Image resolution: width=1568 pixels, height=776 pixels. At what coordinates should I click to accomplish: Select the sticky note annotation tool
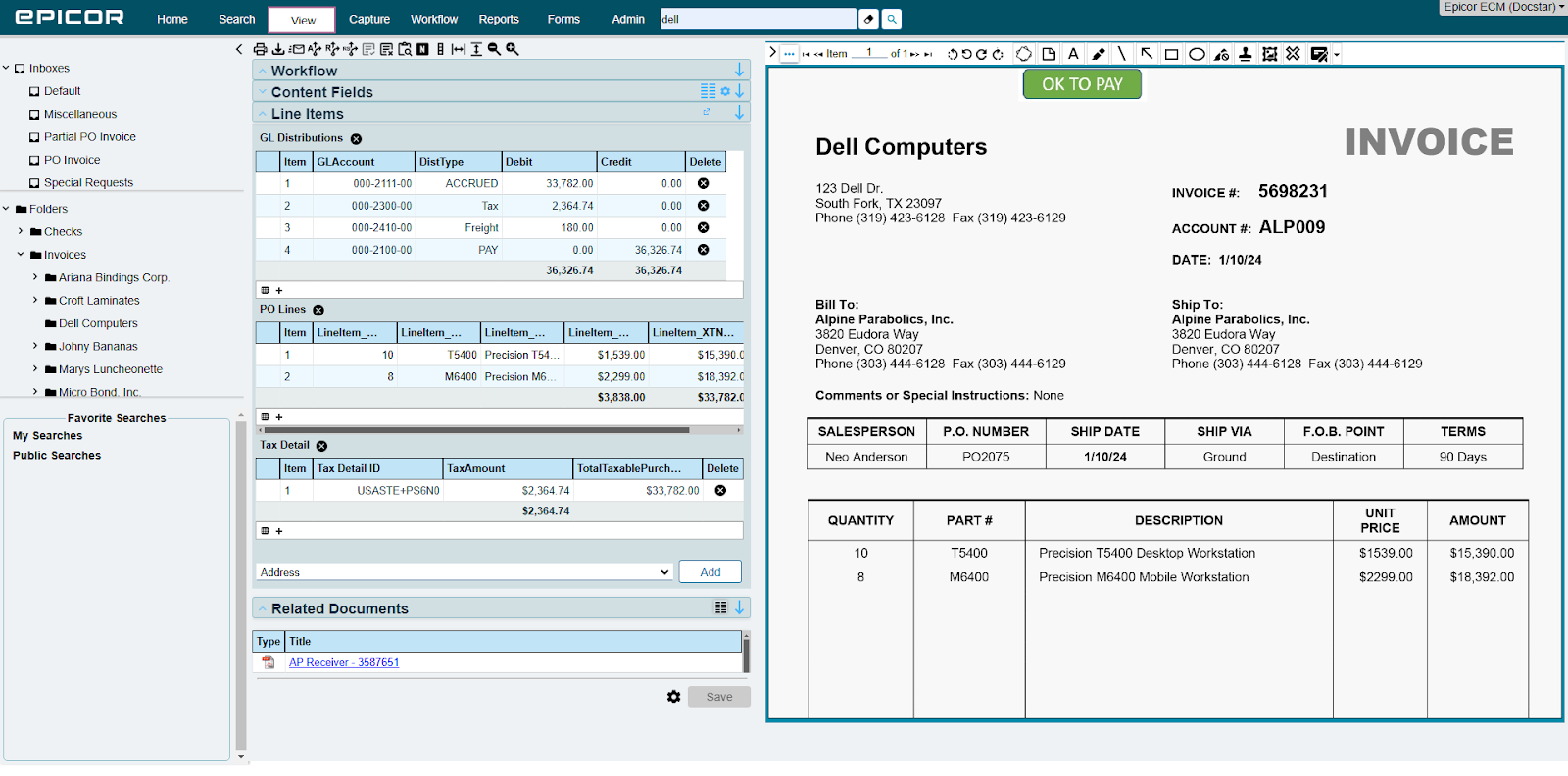click(1049, 54)
